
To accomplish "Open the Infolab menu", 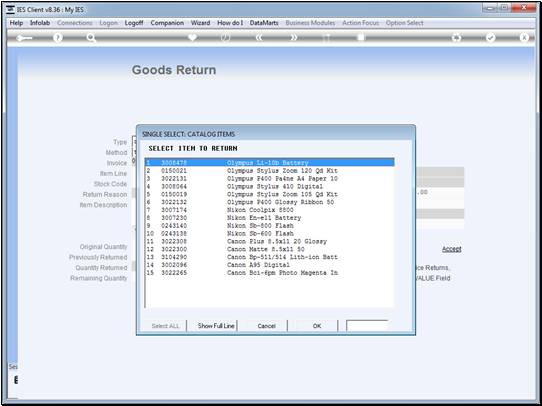I will (40, 23).
